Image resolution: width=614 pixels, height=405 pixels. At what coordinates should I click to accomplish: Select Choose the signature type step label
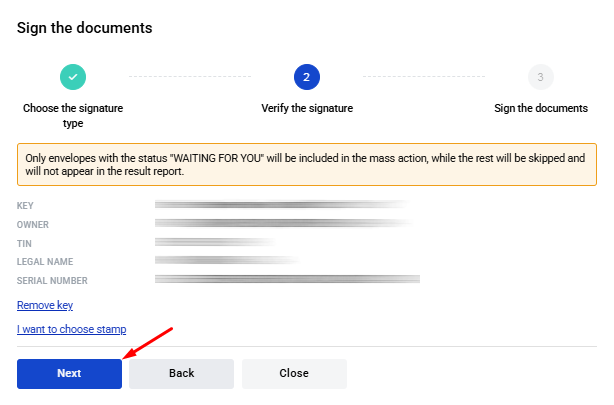click(x=73, y=116)
